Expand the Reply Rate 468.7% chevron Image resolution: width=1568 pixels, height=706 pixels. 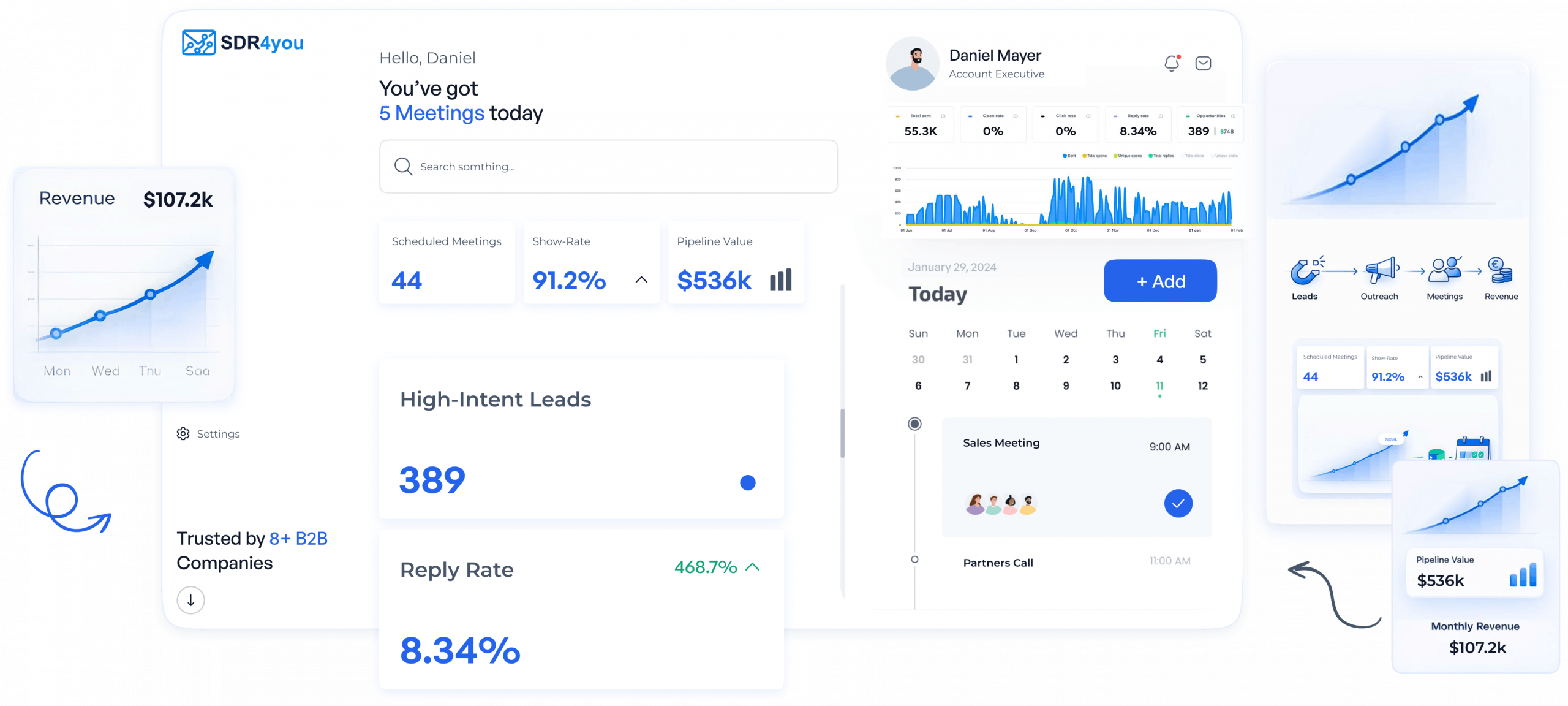tap(753, 567)
